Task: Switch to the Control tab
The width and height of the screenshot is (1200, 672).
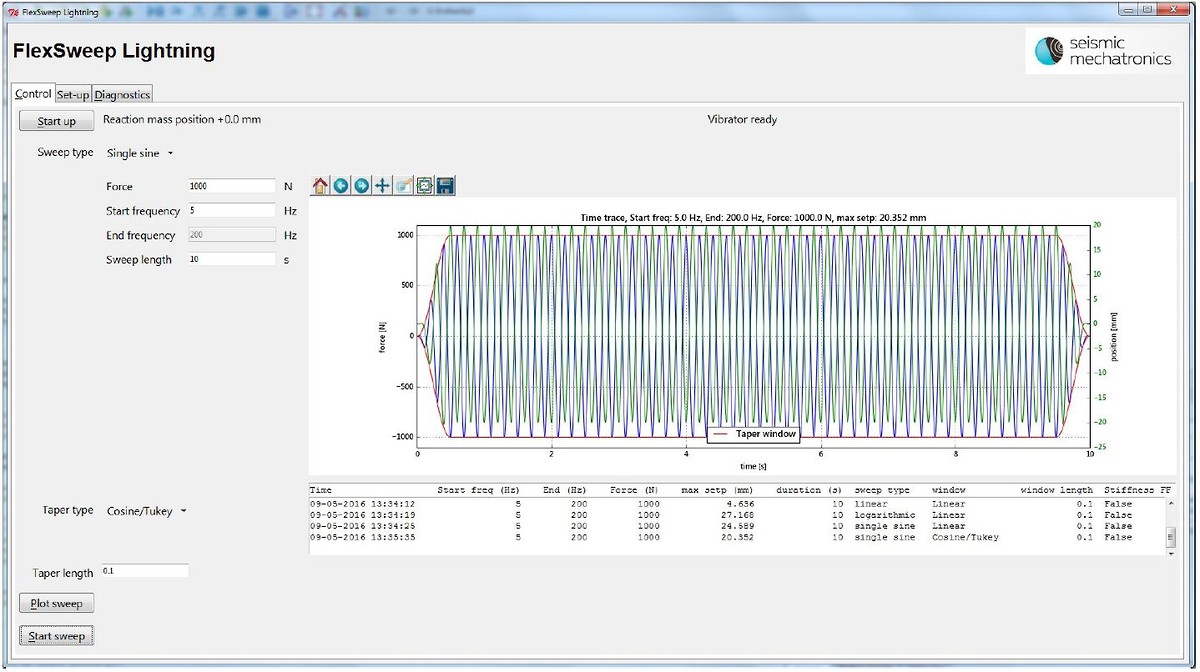Action: (33, 94)
